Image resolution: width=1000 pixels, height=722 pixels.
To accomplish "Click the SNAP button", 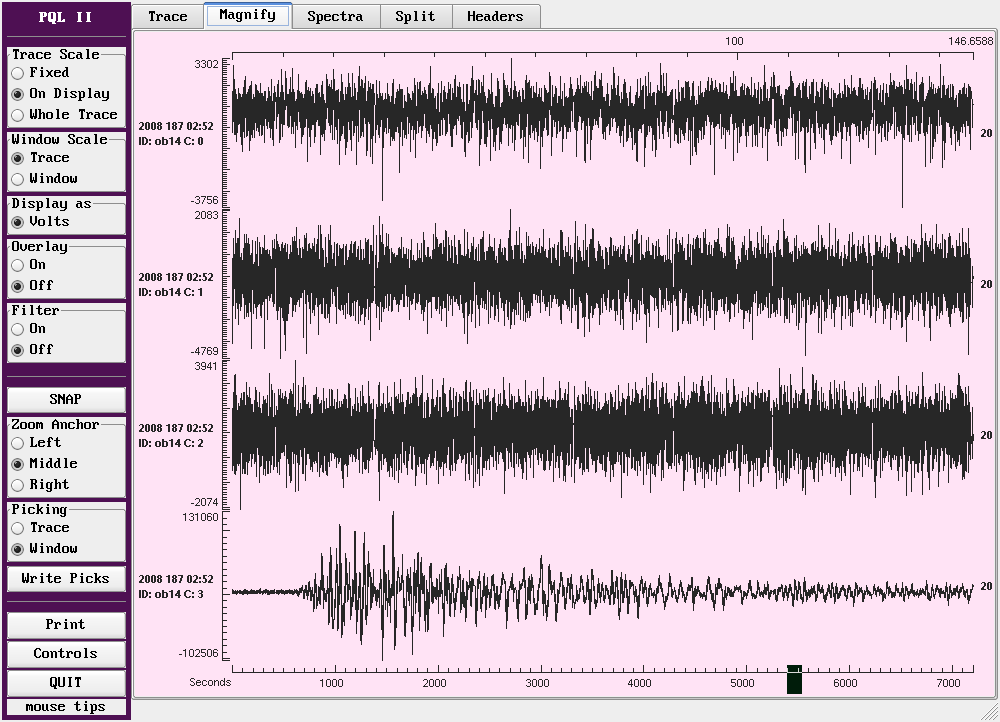I will [66, 399].
